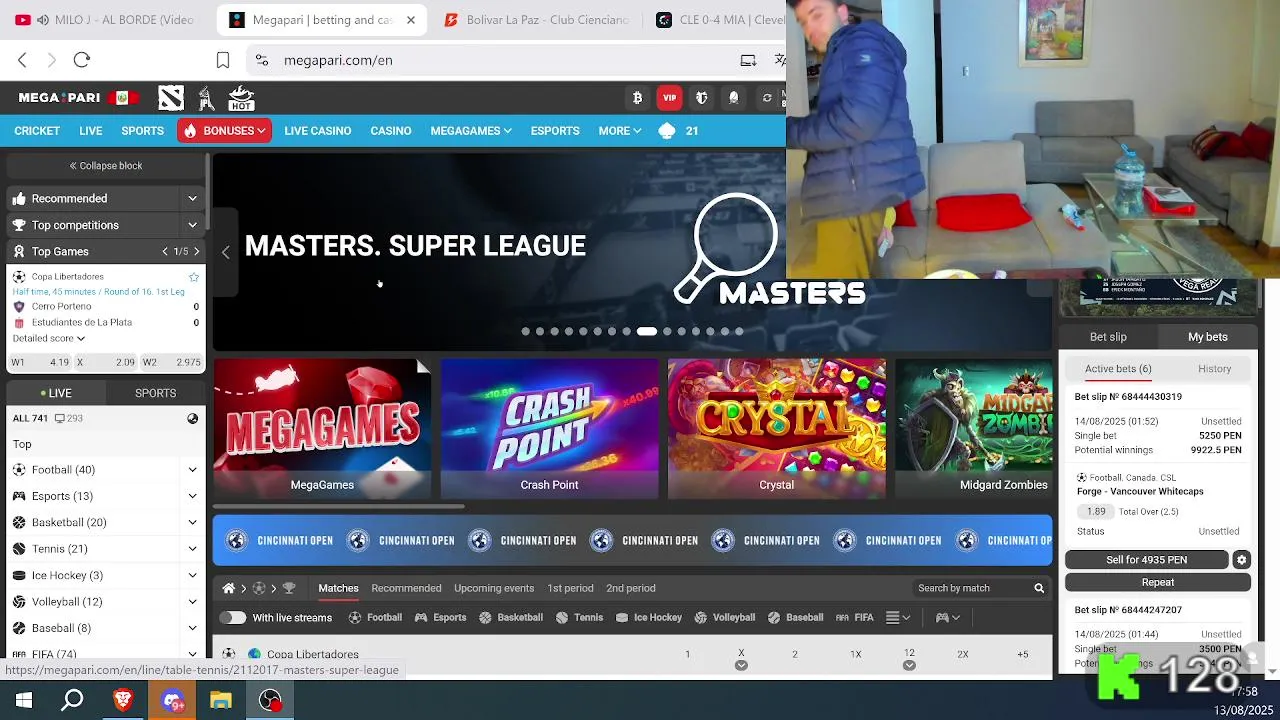The image size is (1280, 720).
Task: Go to previous banner slide arrow
Action: (x=225, y=253)
